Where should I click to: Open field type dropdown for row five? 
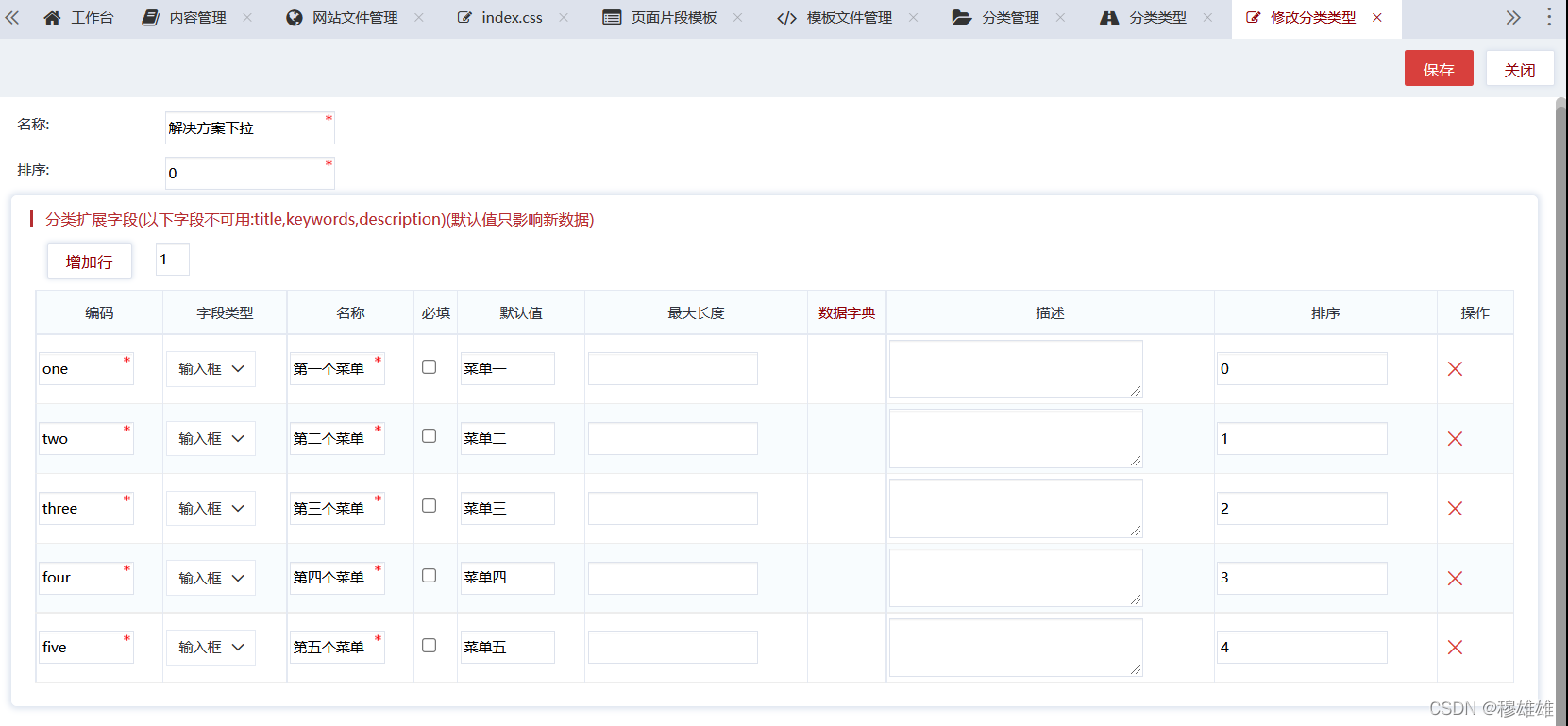[211, 648]
